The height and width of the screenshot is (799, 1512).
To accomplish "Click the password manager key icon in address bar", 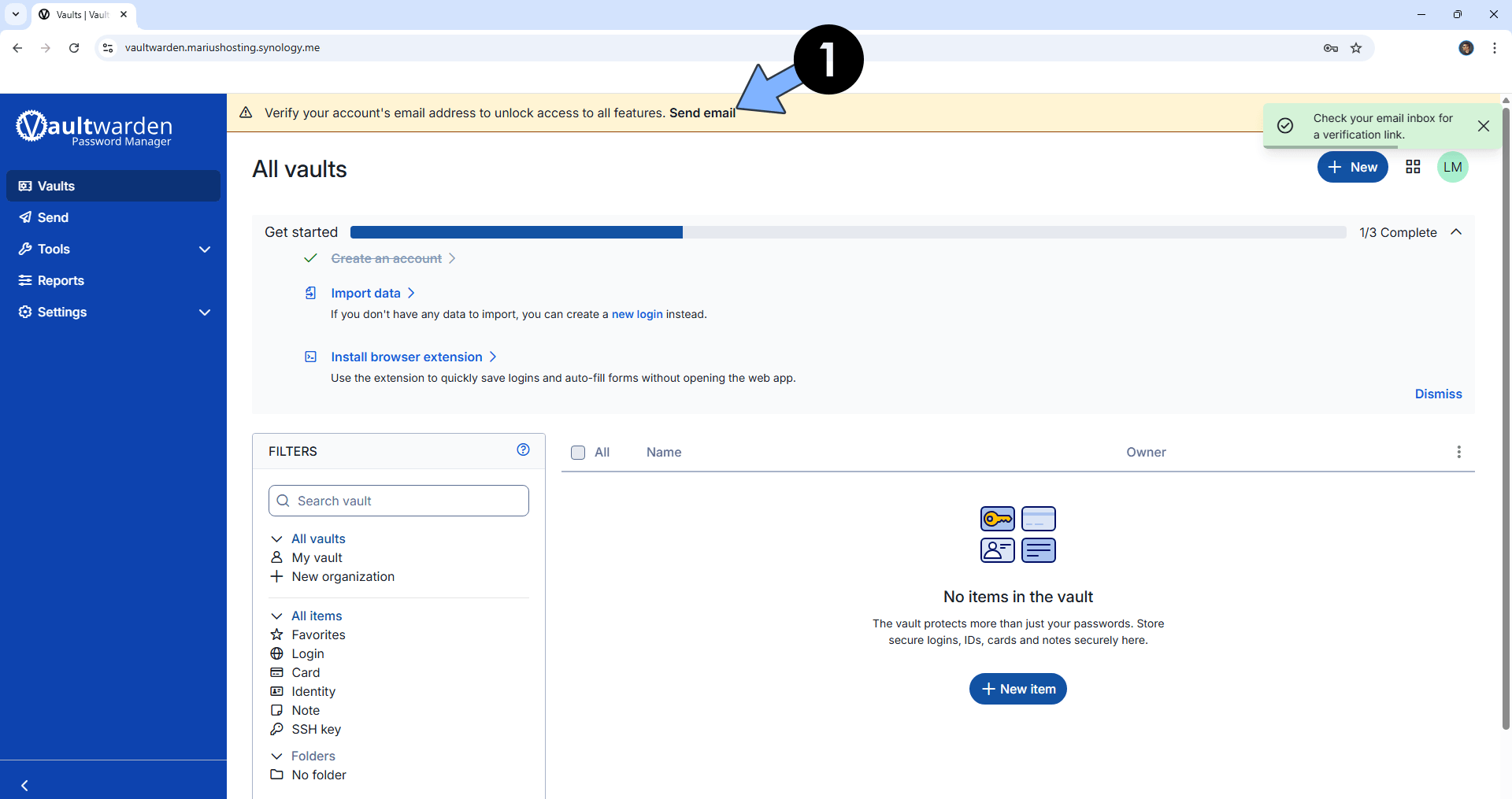I will 1331,48.
